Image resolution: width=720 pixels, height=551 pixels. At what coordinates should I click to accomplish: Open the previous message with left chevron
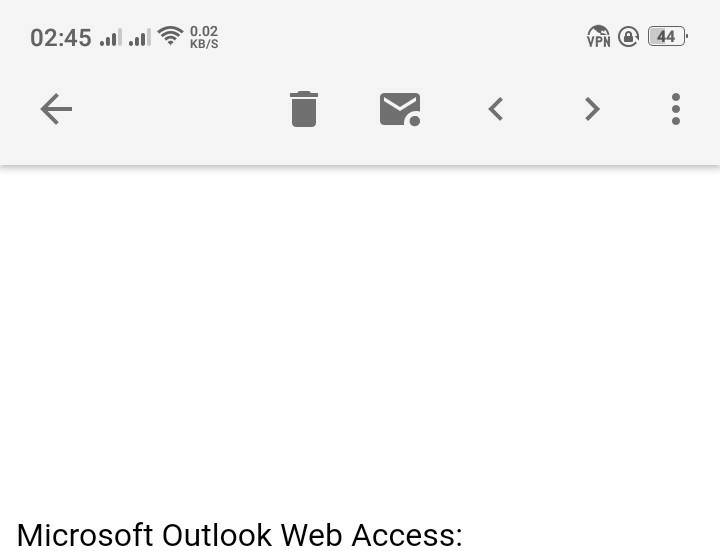pyautogui.click(x=496, y=109)
